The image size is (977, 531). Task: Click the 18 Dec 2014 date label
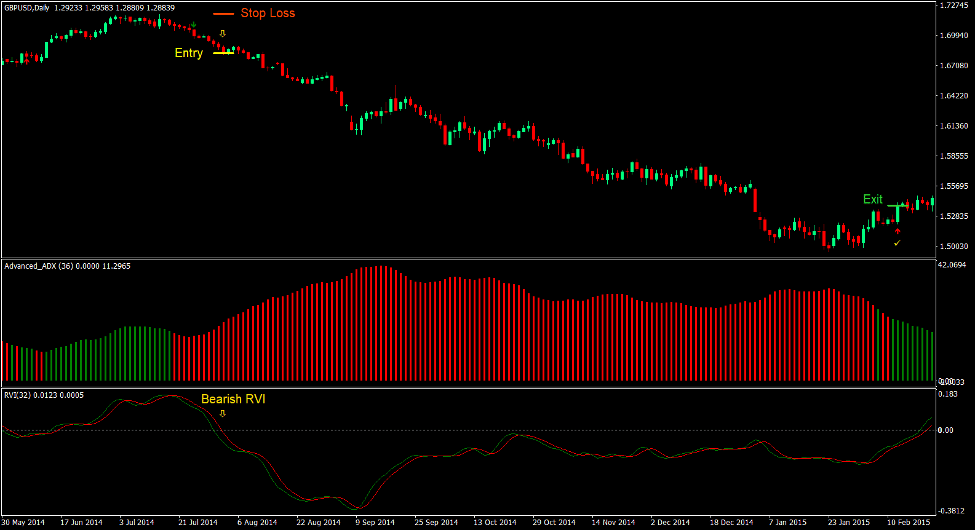pyautogui.click(x=732, y=522)
